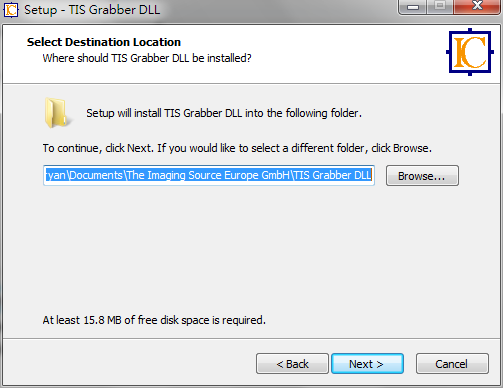Close the TIS Grabber DLL setup window

(477, 7)
